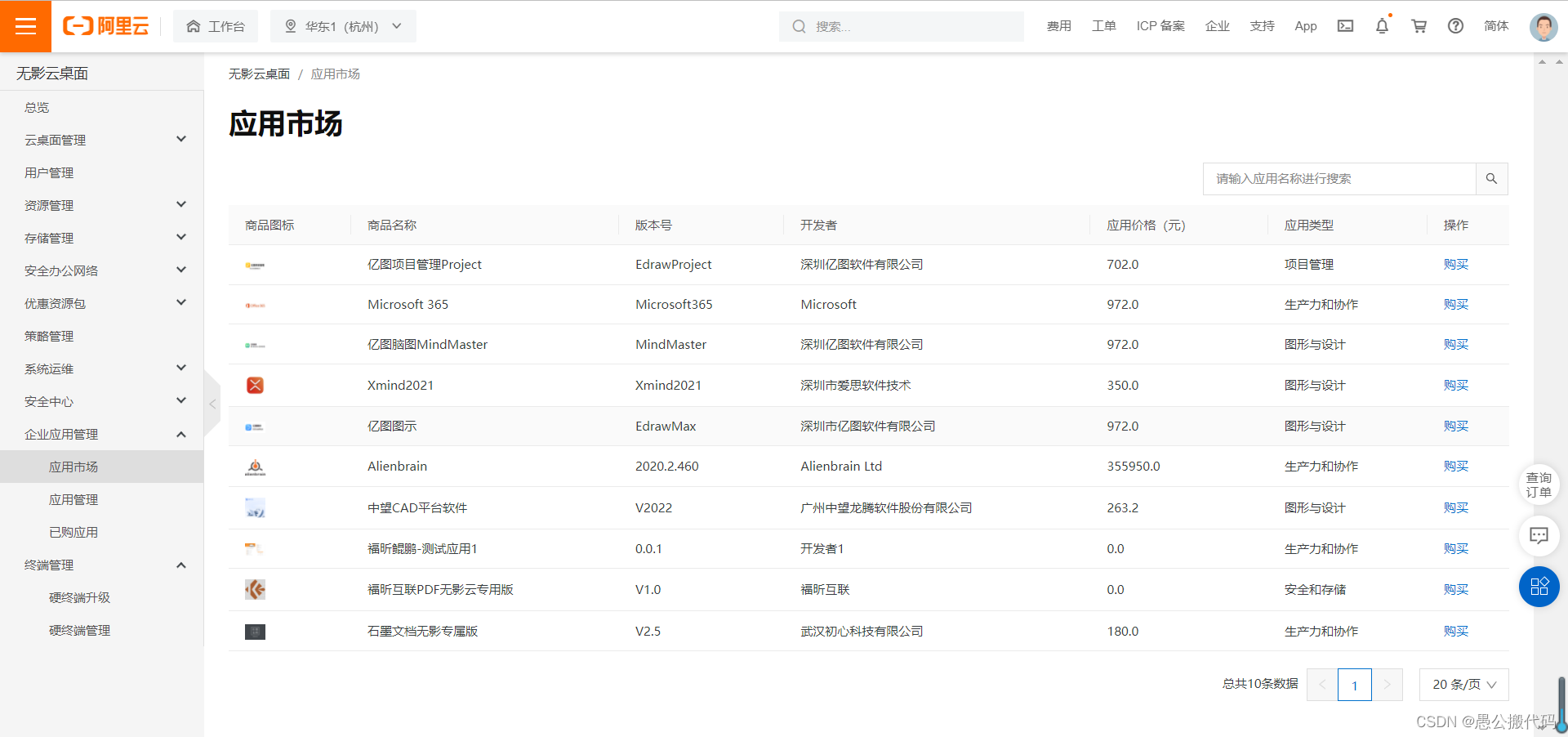Select 硬终端管理 in the sidebar

point(102,630)
